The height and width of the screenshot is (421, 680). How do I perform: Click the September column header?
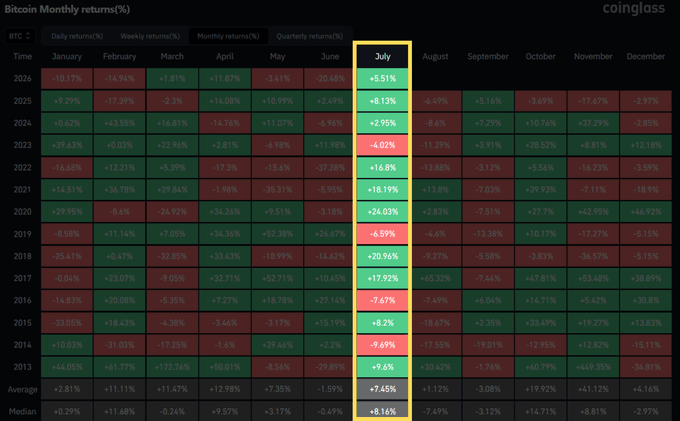488,56
